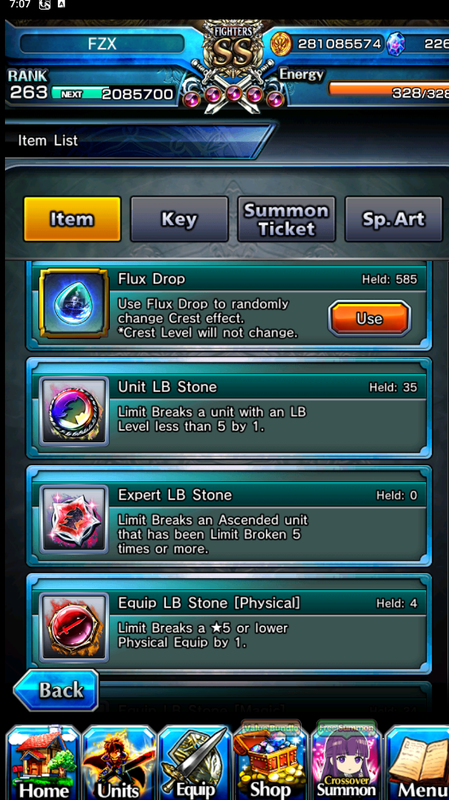Open the Home screen icon
This screenshot has height=800, width=449.
click(43, 763)
